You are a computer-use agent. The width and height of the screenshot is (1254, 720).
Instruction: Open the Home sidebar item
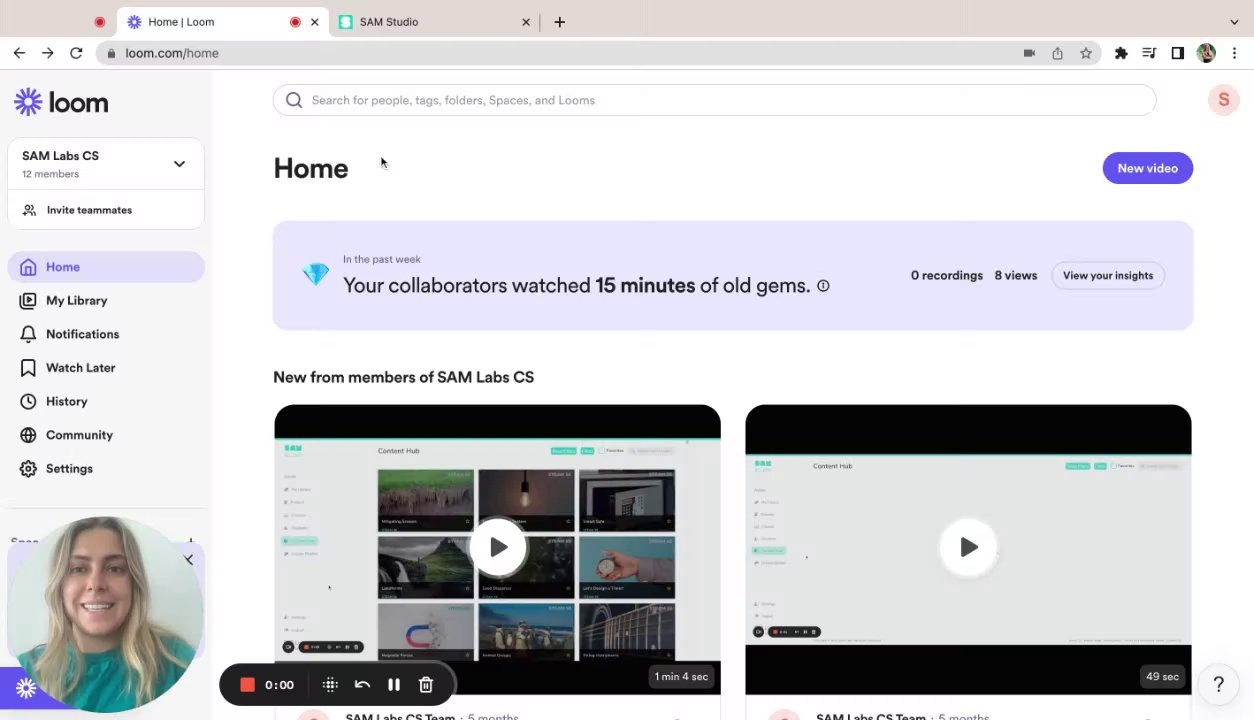click(106, 267)
